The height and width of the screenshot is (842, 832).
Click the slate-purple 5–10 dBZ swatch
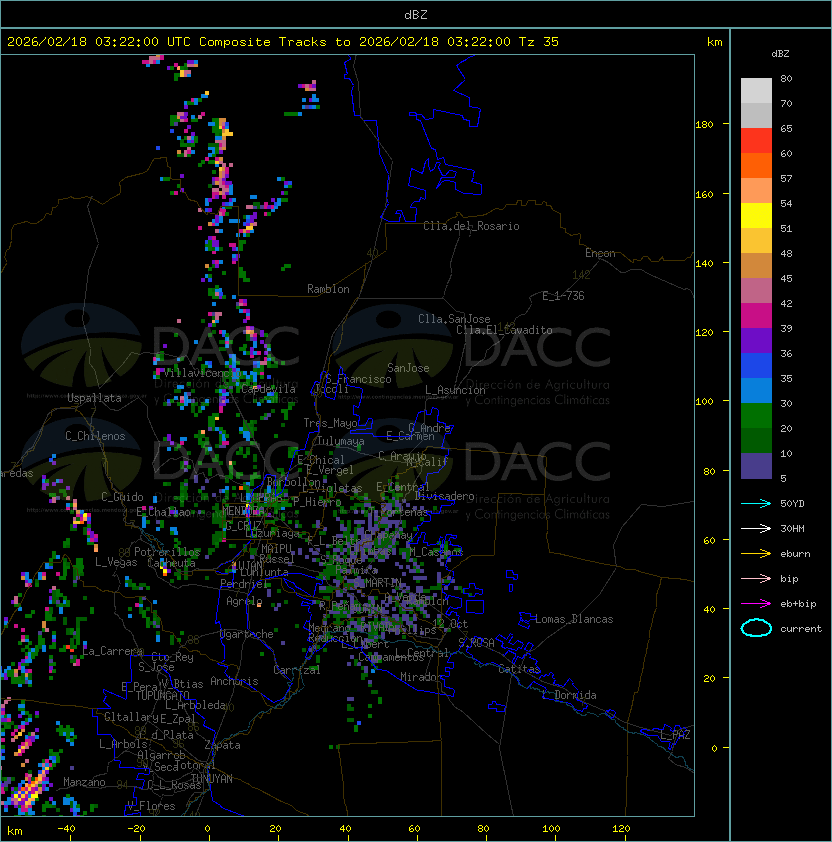click(x=756, y=466)
